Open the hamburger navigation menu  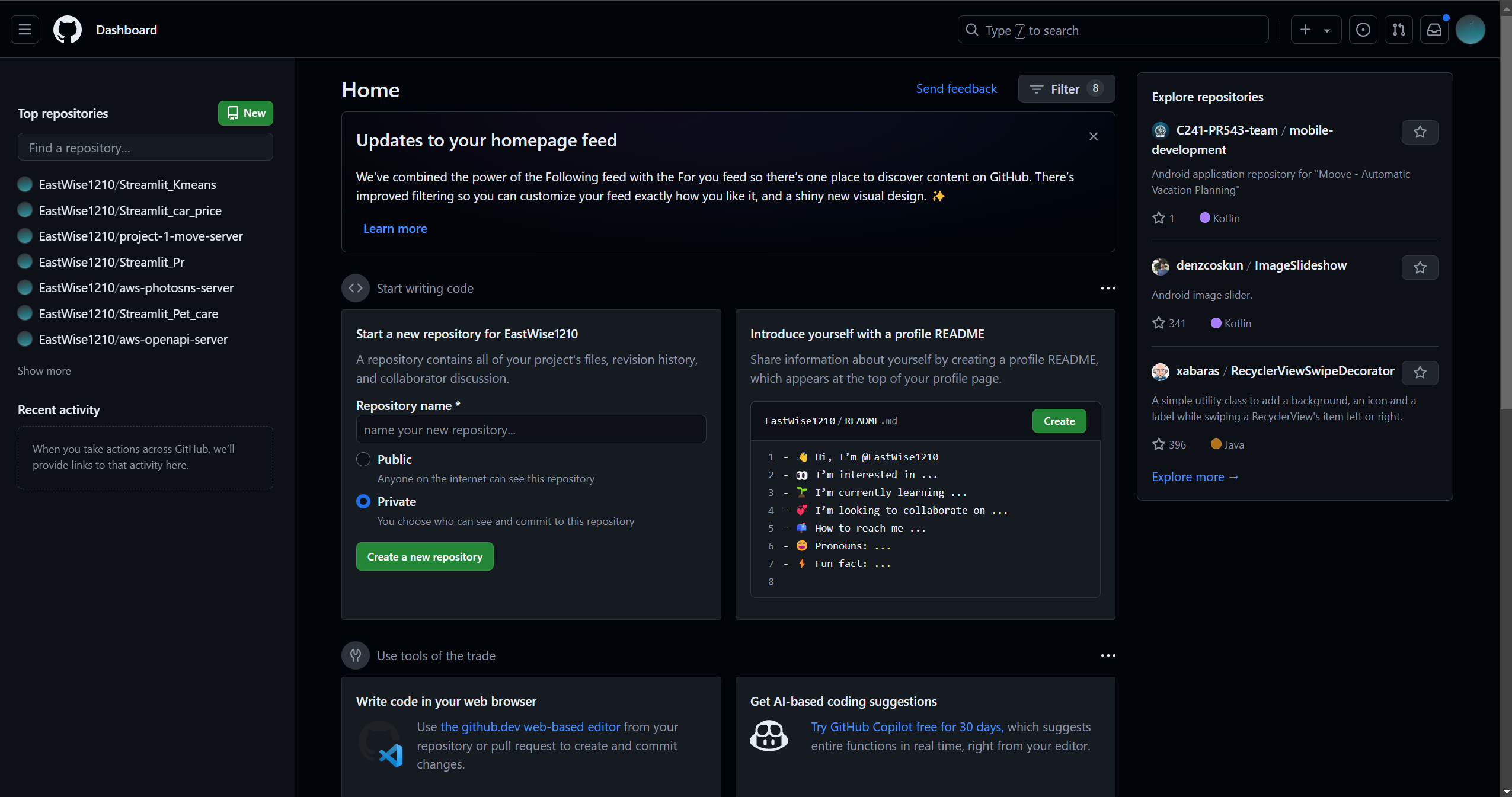25,30
